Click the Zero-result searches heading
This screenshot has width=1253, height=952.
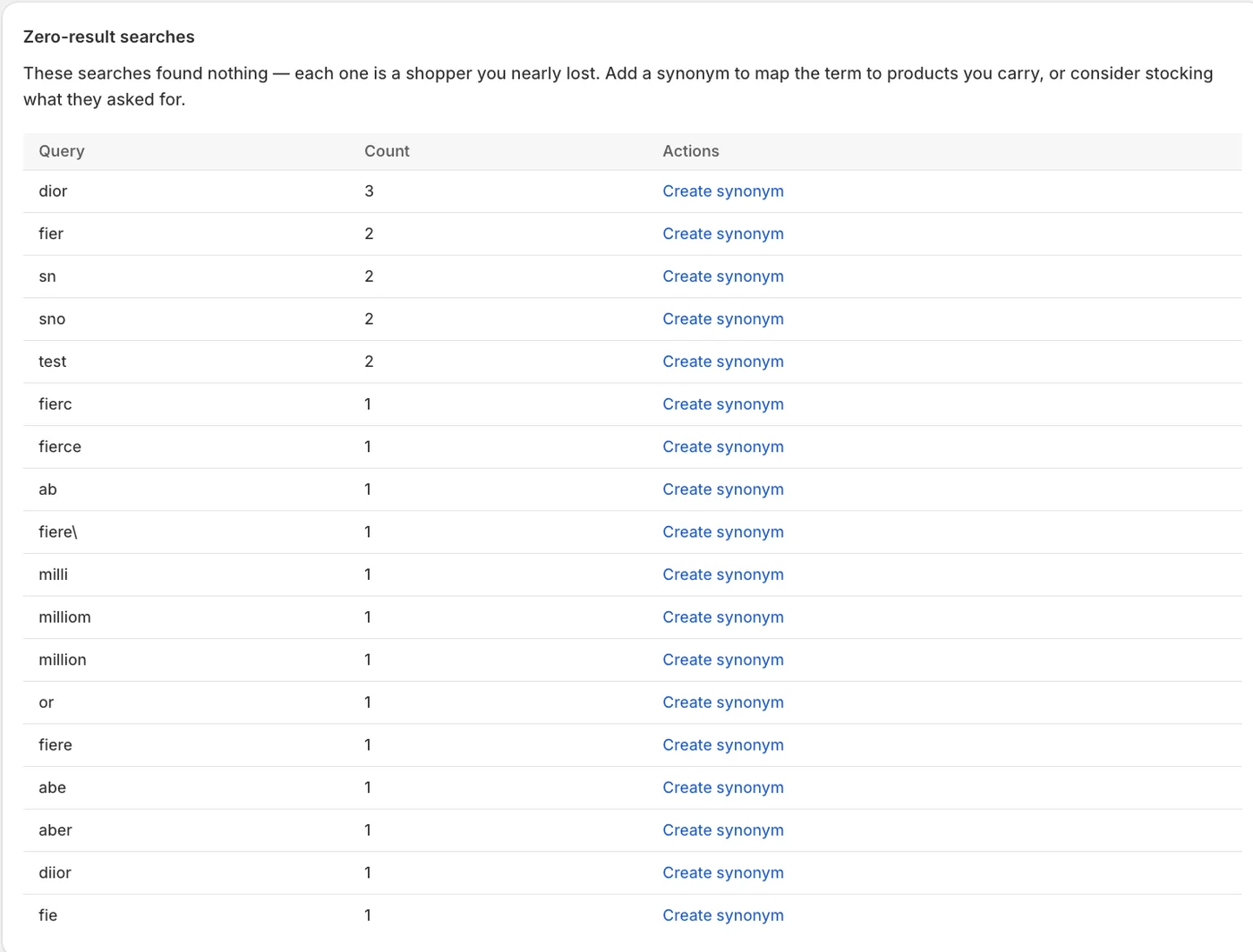pyautogui.click(x=109, y=37)
